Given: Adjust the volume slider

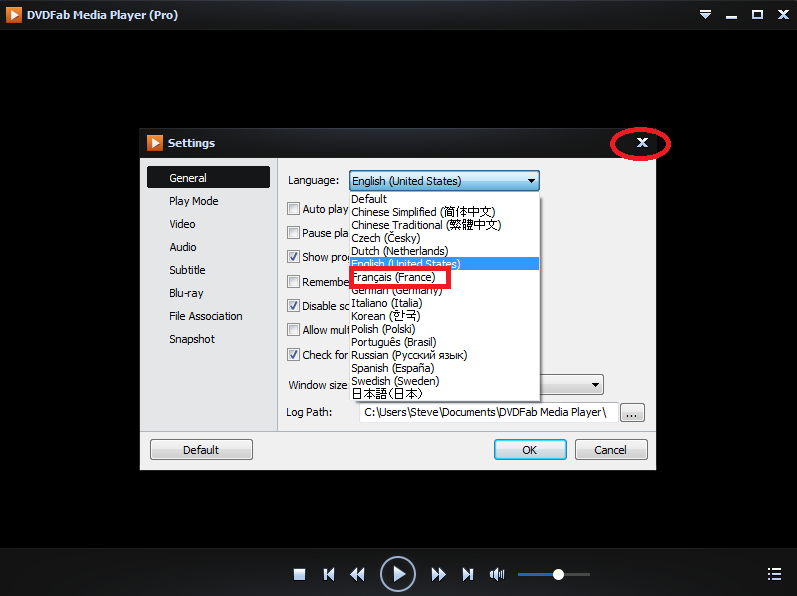Looking at the screenshot, I should pyautogui.click(x=554, y=574).
